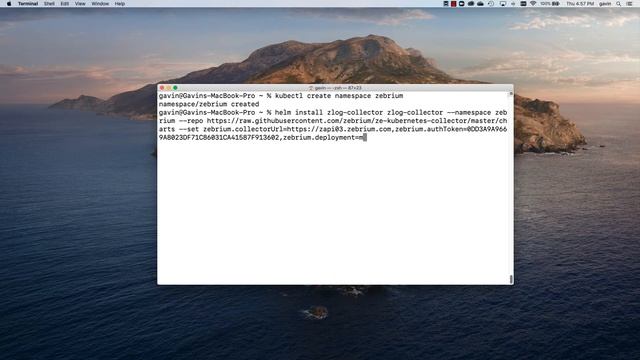Zoom Terminal with green button
This screenshot has height=360, width=640.
(175, 88)
